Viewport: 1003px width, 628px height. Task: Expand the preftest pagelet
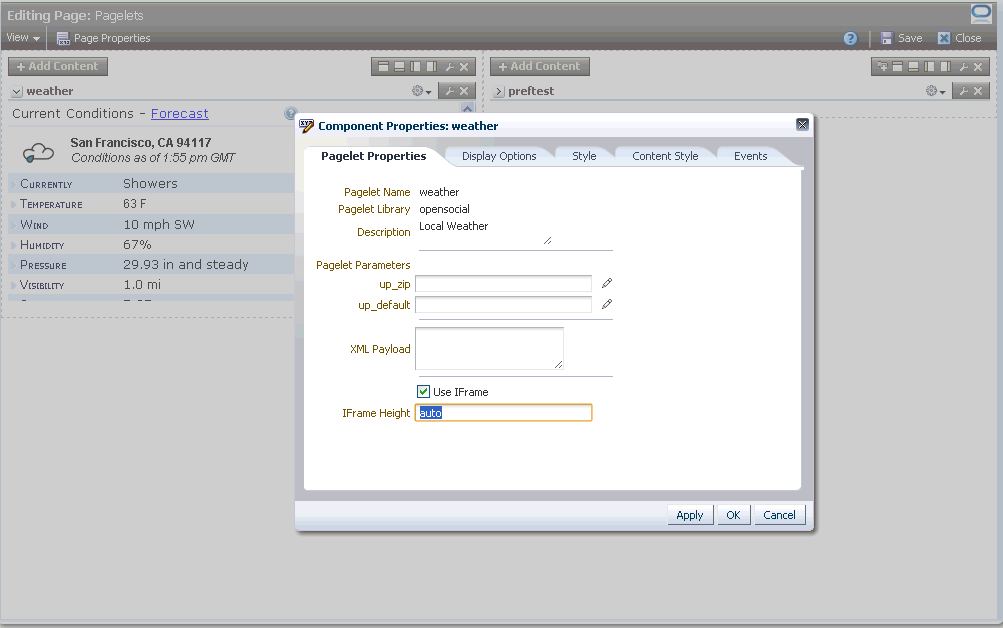[499, 91]
